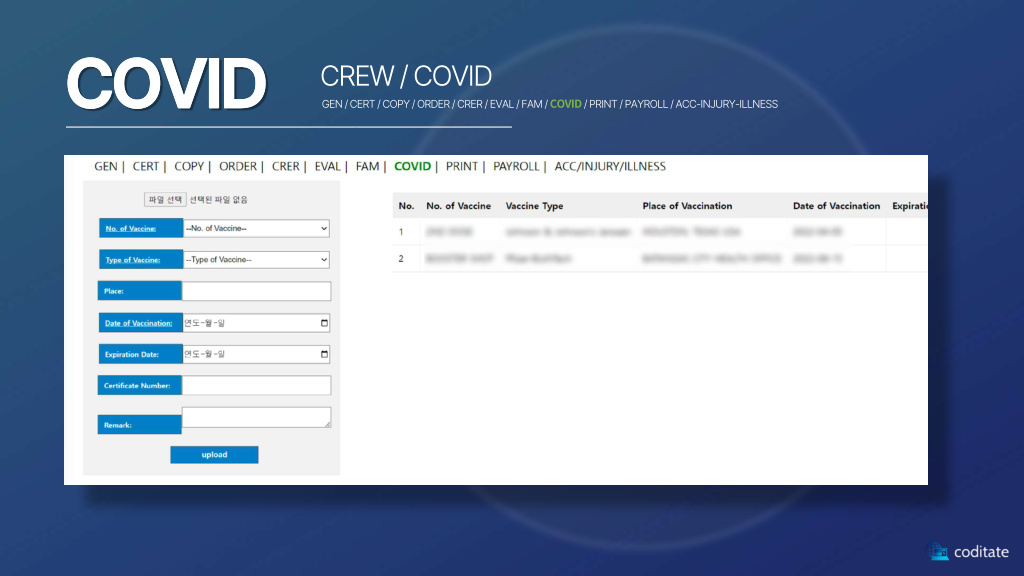Image resolution: width=1024 pixels, height=576 pixels.
Task: Open calendar icon in Date of Vaccination field
Action: [x=324, y=323]
